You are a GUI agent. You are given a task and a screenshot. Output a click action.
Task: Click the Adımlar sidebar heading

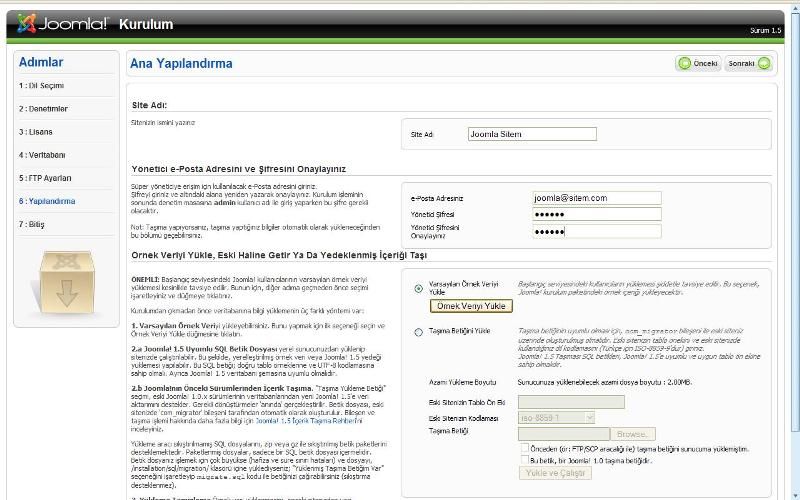pos(41,62)
